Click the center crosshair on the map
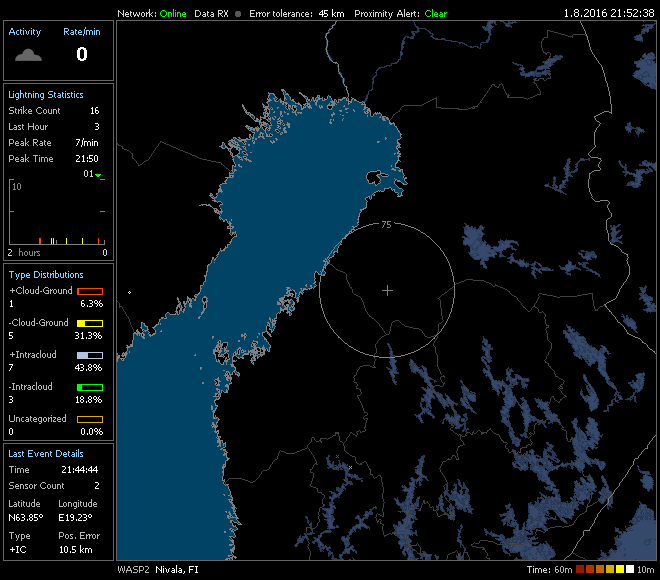660x580 pixels. tap(387, 290)
